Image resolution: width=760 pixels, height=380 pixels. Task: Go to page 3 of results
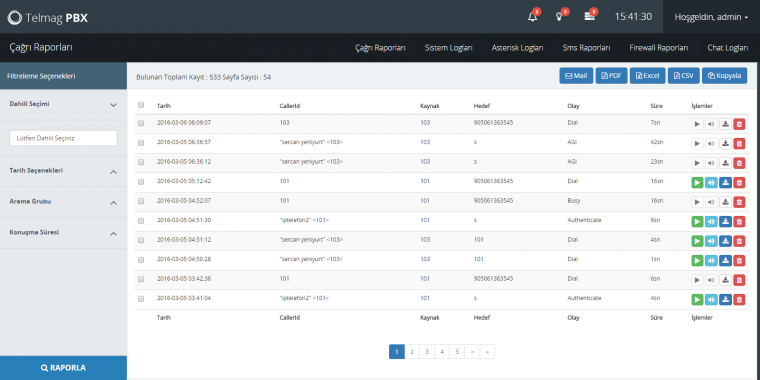point(427,352)
